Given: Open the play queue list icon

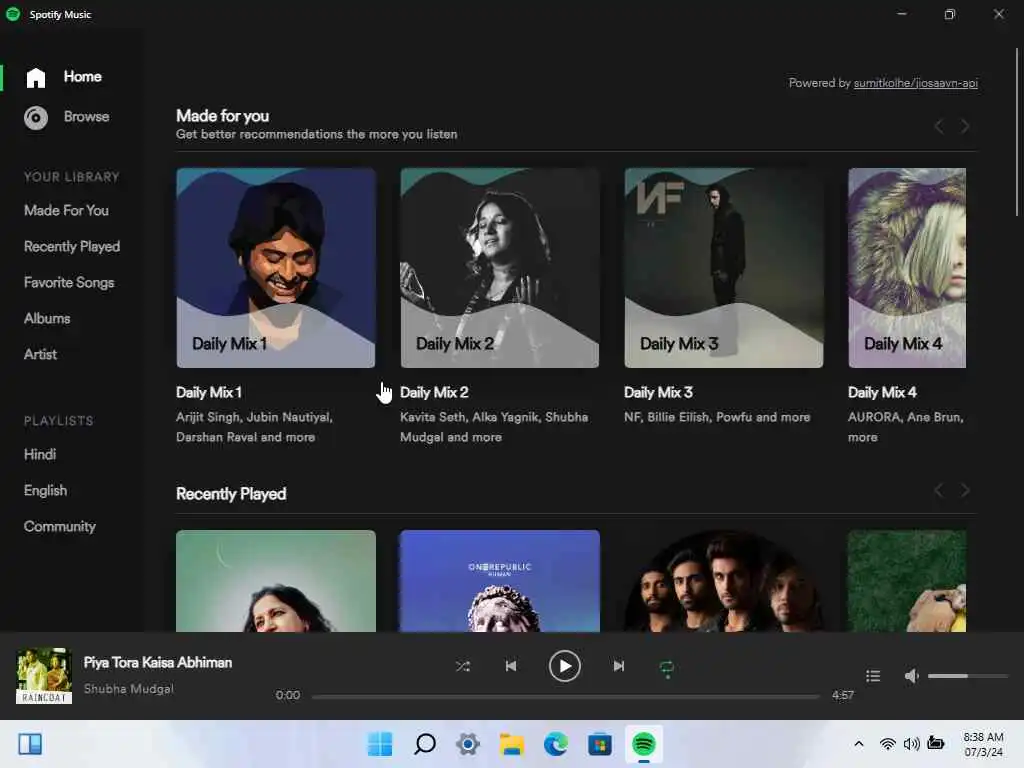Looking at the screenshot, I should tap(873, 676).
